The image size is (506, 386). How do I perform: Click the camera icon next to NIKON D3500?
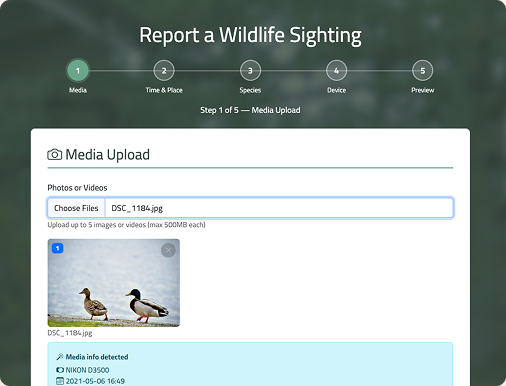60,370
